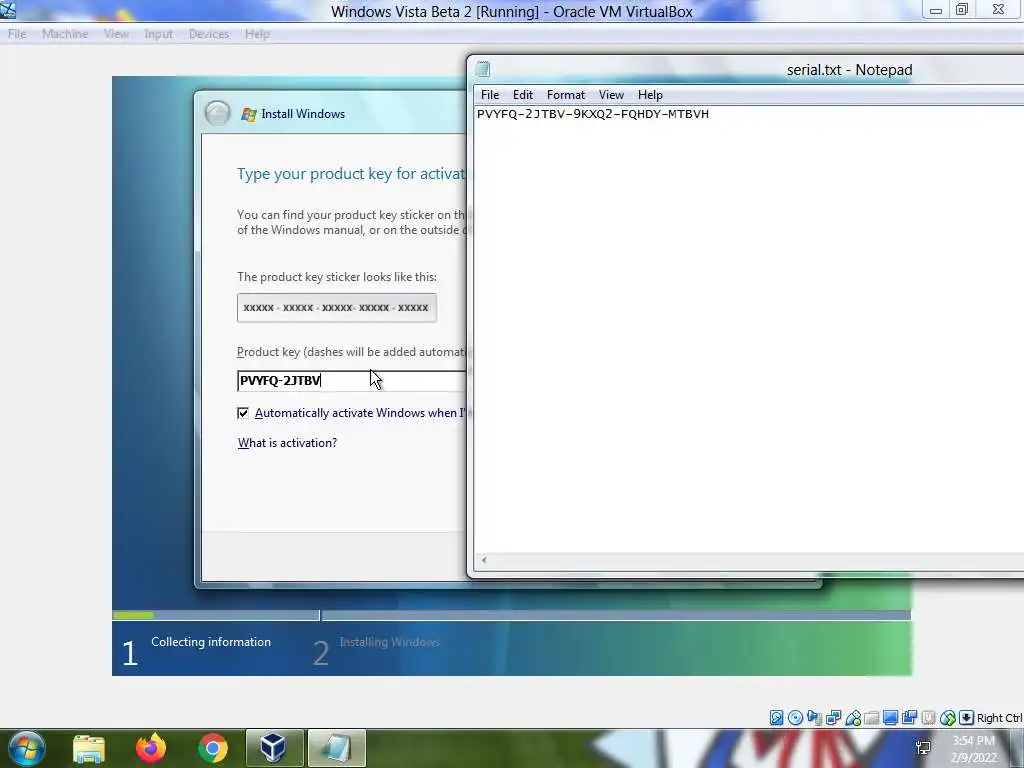Click the network adapters status icon
The height and width of the screenshot is (768, 1024).
833,718
